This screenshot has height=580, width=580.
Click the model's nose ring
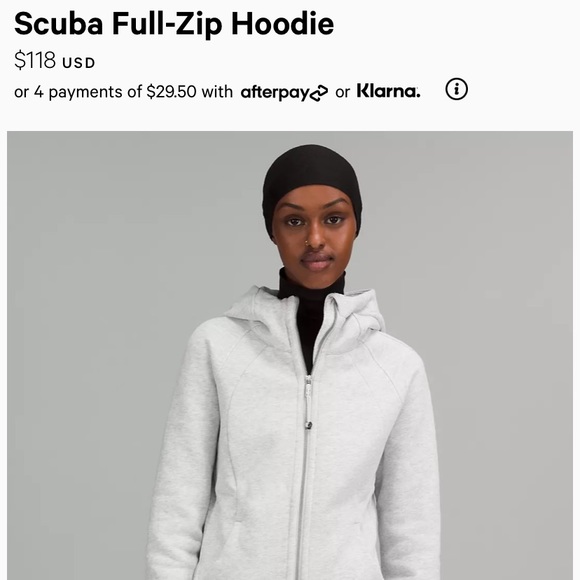[x=306, y=243]
